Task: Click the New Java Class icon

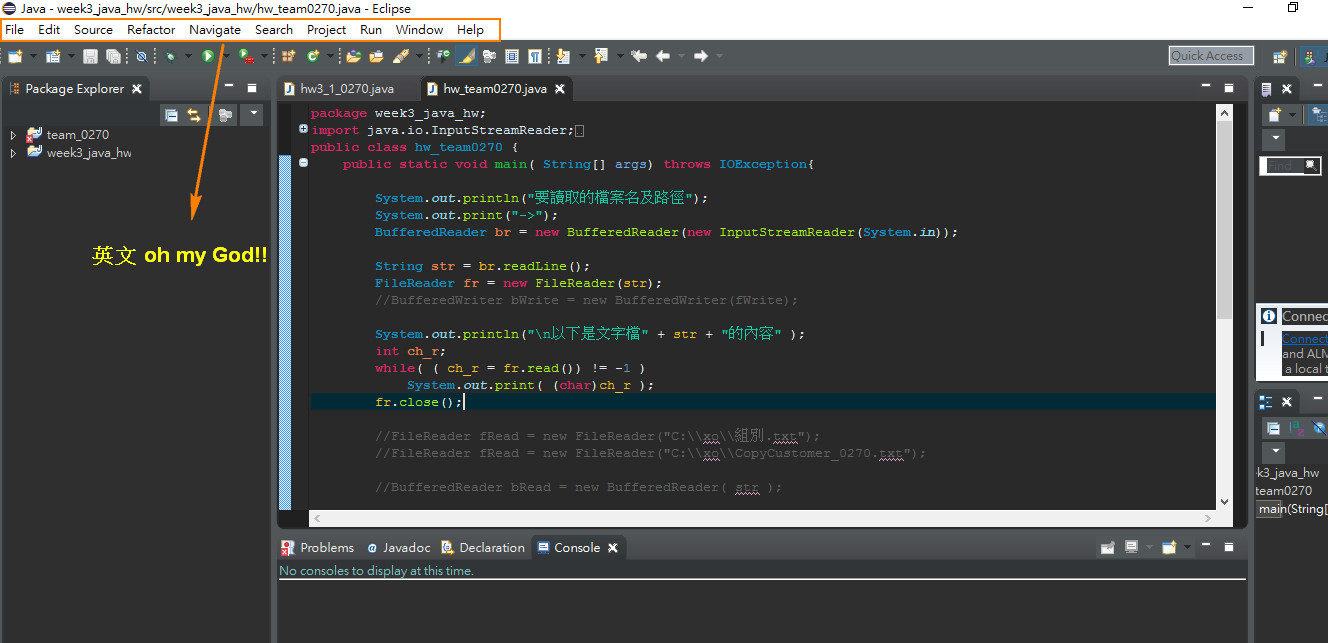Action: [314, 56]
